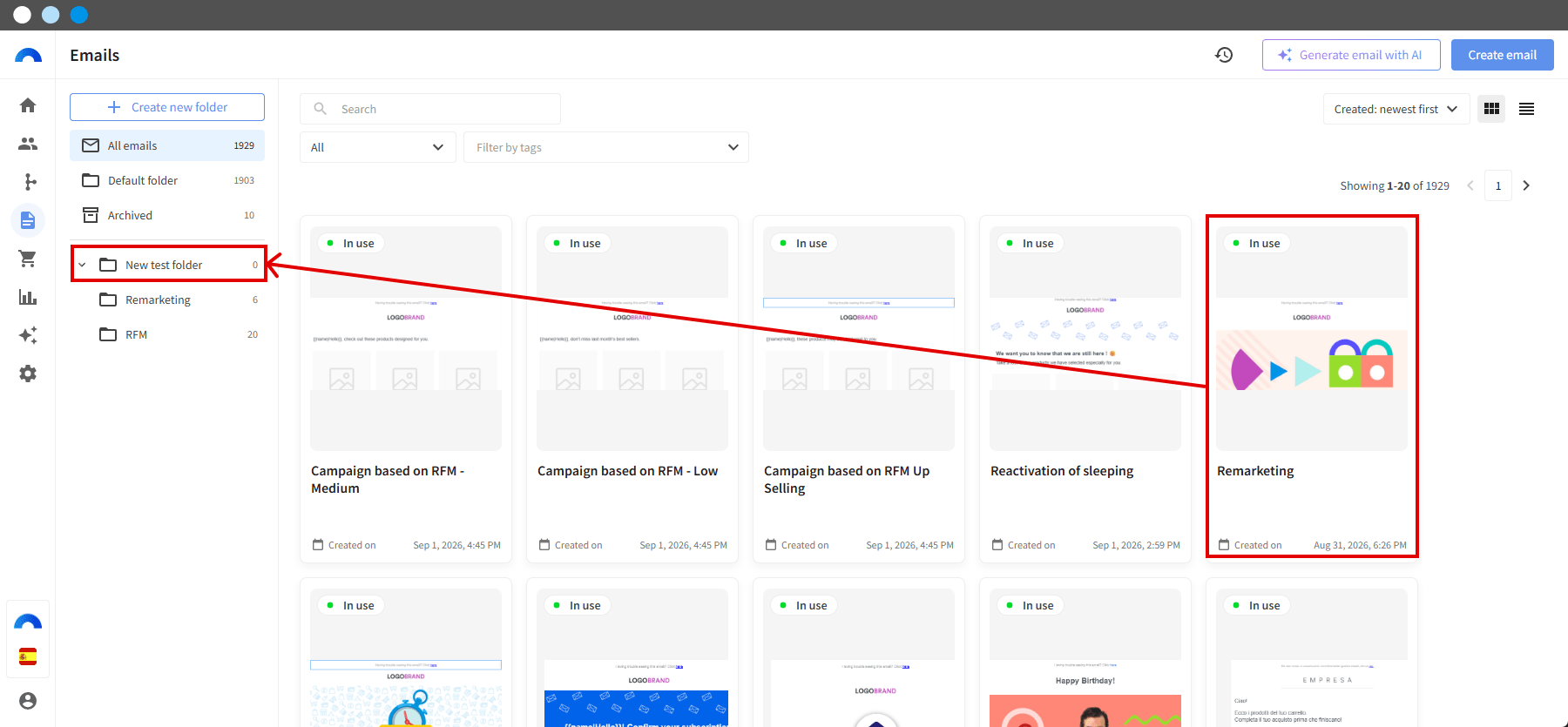
Task: Open Archived folder
Action: click(167, 215)
